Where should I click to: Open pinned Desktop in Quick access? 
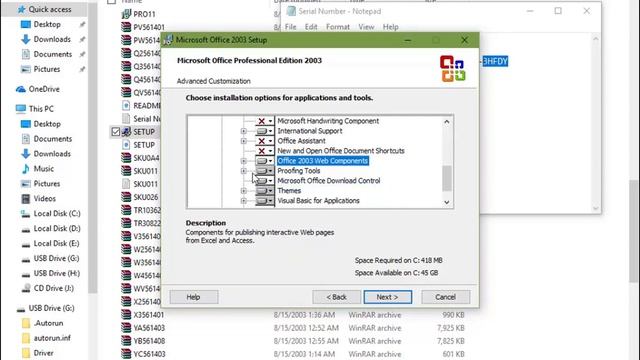click(47, 24)
